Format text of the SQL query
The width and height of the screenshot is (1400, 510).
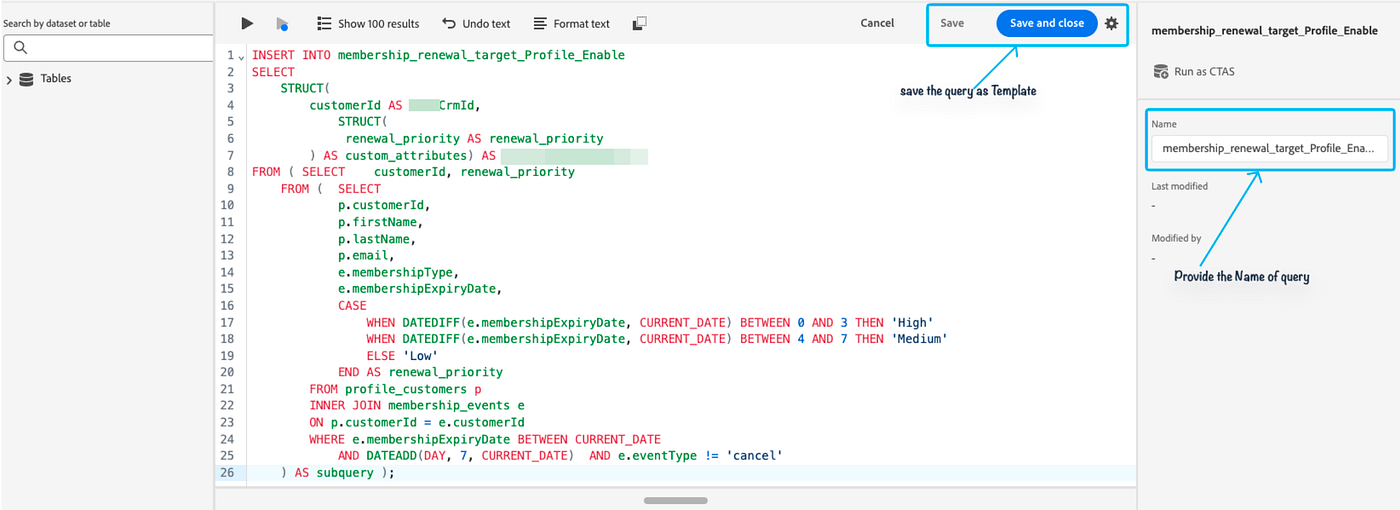(571, 23)
